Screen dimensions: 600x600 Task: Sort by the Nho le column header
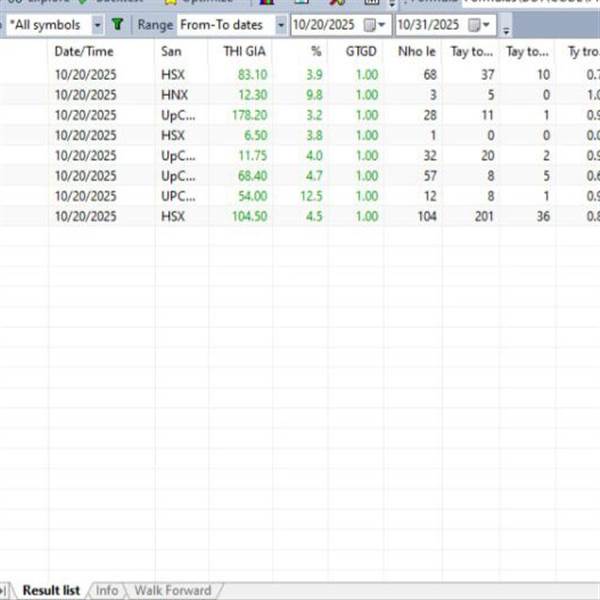pyautogui.click(x=417, y=51)
